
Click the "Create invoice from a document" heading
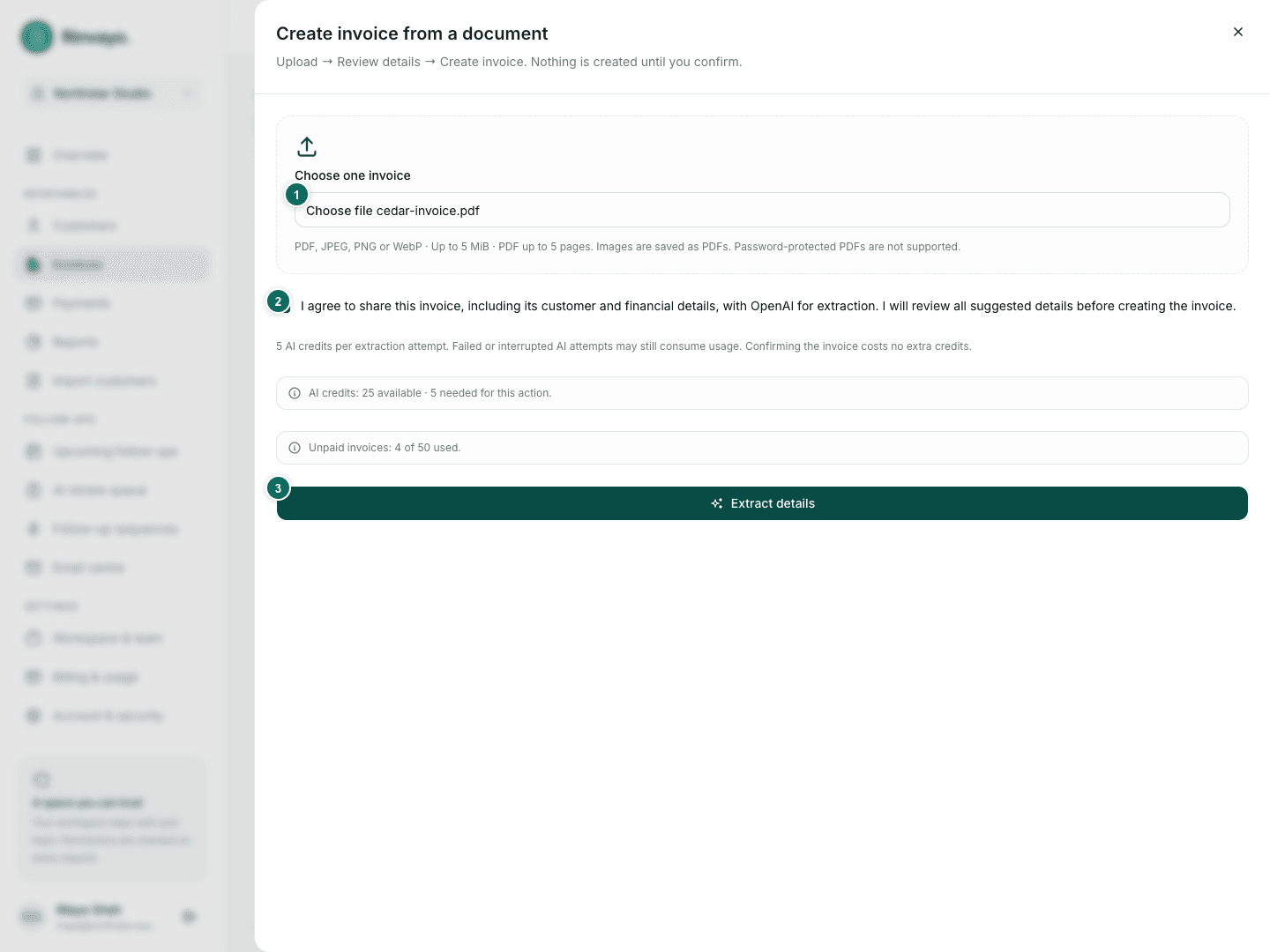pos(412,33)
